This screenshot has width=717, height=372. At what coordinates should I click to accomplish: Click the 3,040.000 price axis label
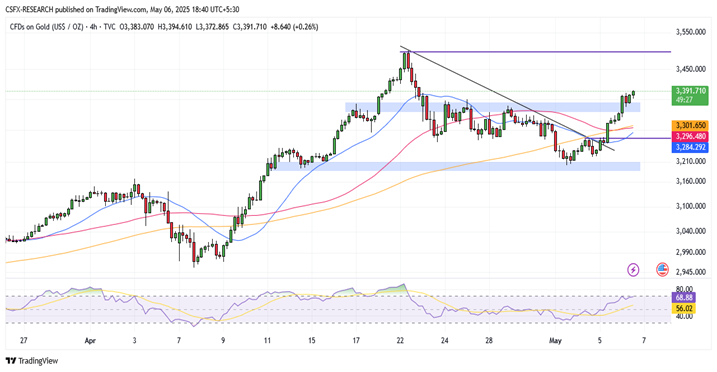pos(690,231)
